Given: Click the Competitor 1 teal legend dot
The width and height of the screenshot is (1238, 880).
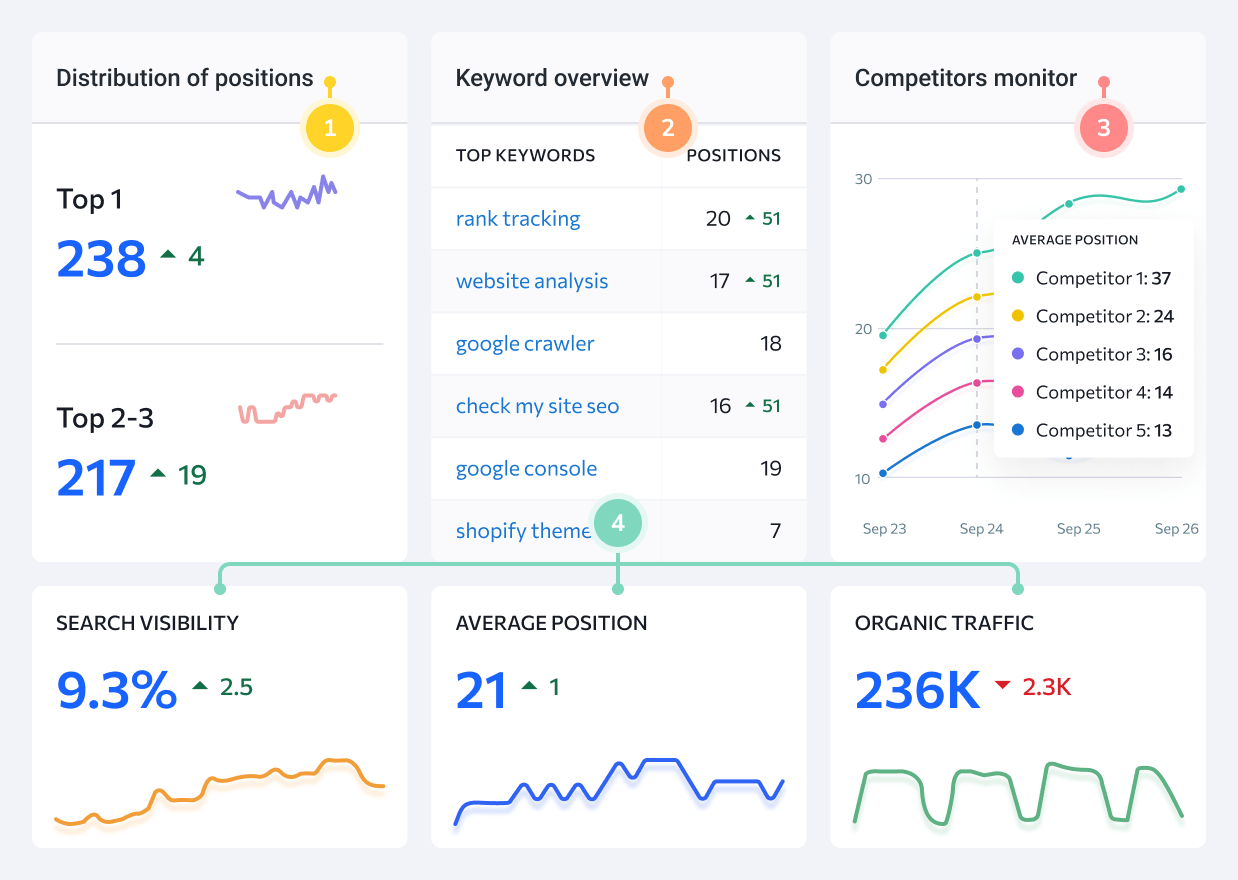Looking at the screenshot, I should (1018, 278).
